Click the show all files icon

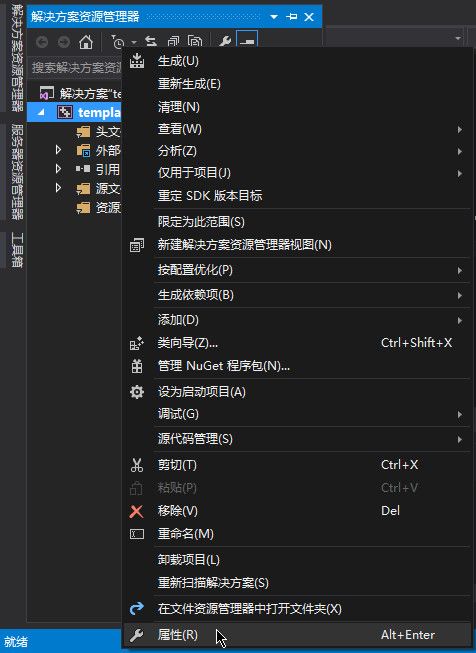[195, 42]
